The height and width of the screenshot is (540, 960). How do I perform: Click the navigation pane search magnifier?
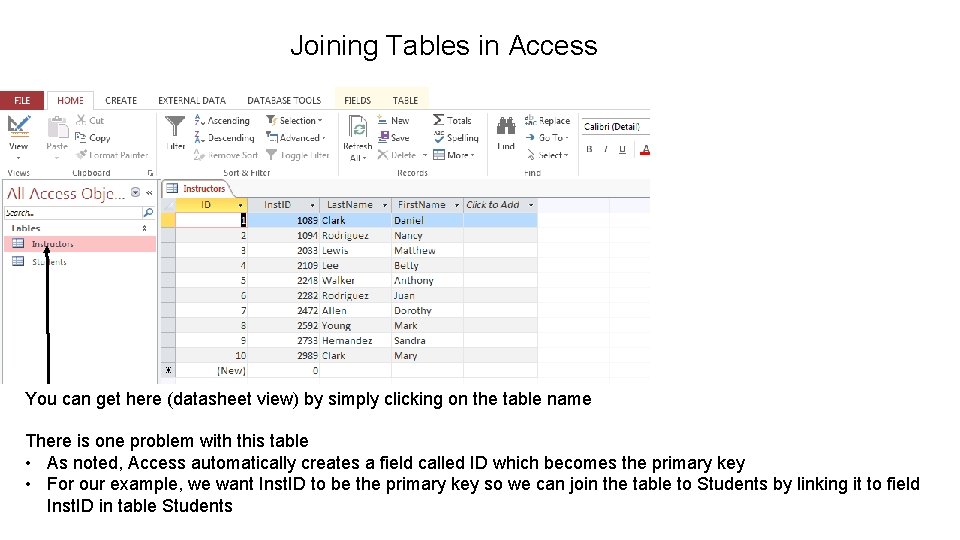pyautogui.click(x=148, y=212)
